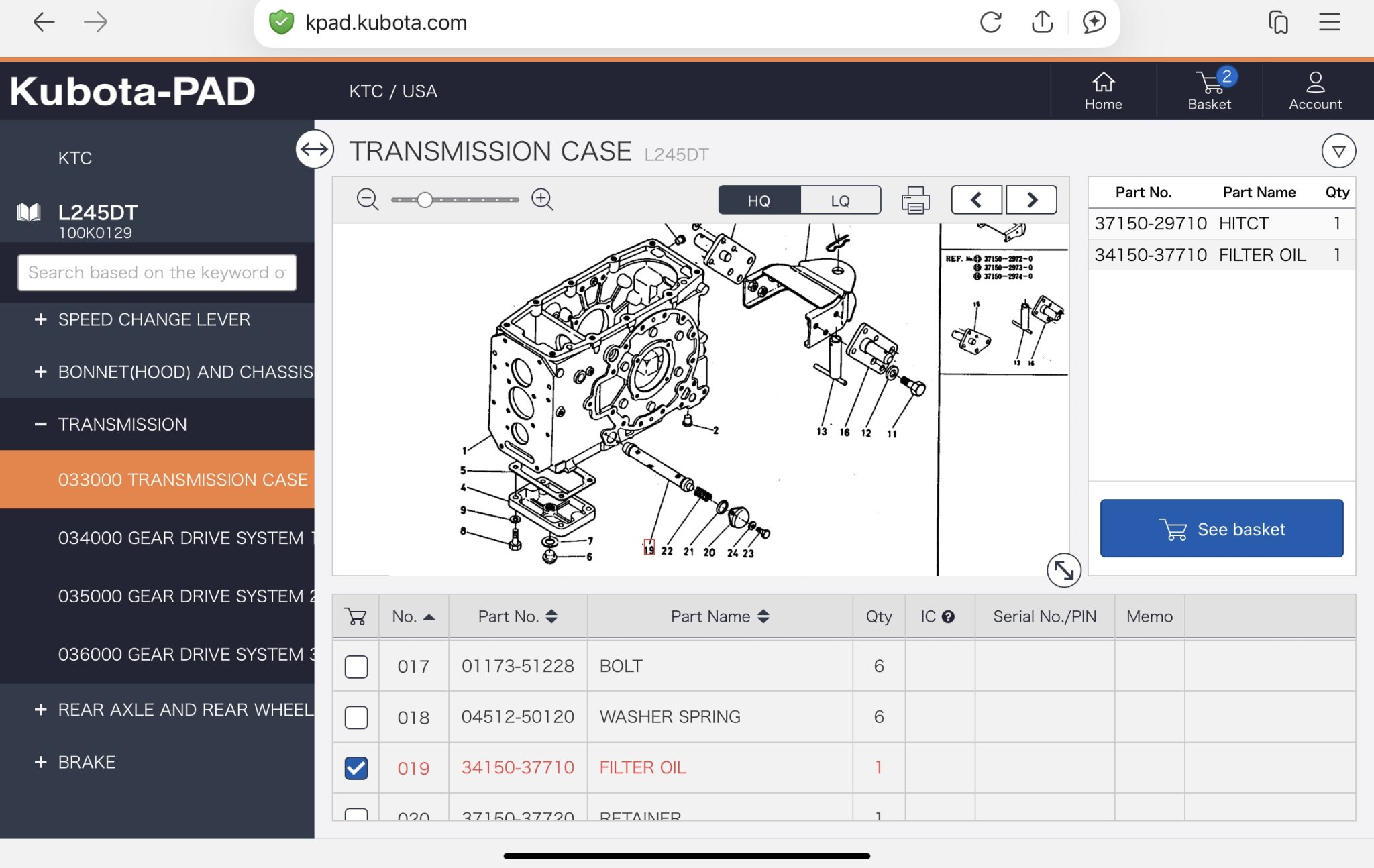
Task: Click the cart column header icon
Action: (x=356, y=616)
